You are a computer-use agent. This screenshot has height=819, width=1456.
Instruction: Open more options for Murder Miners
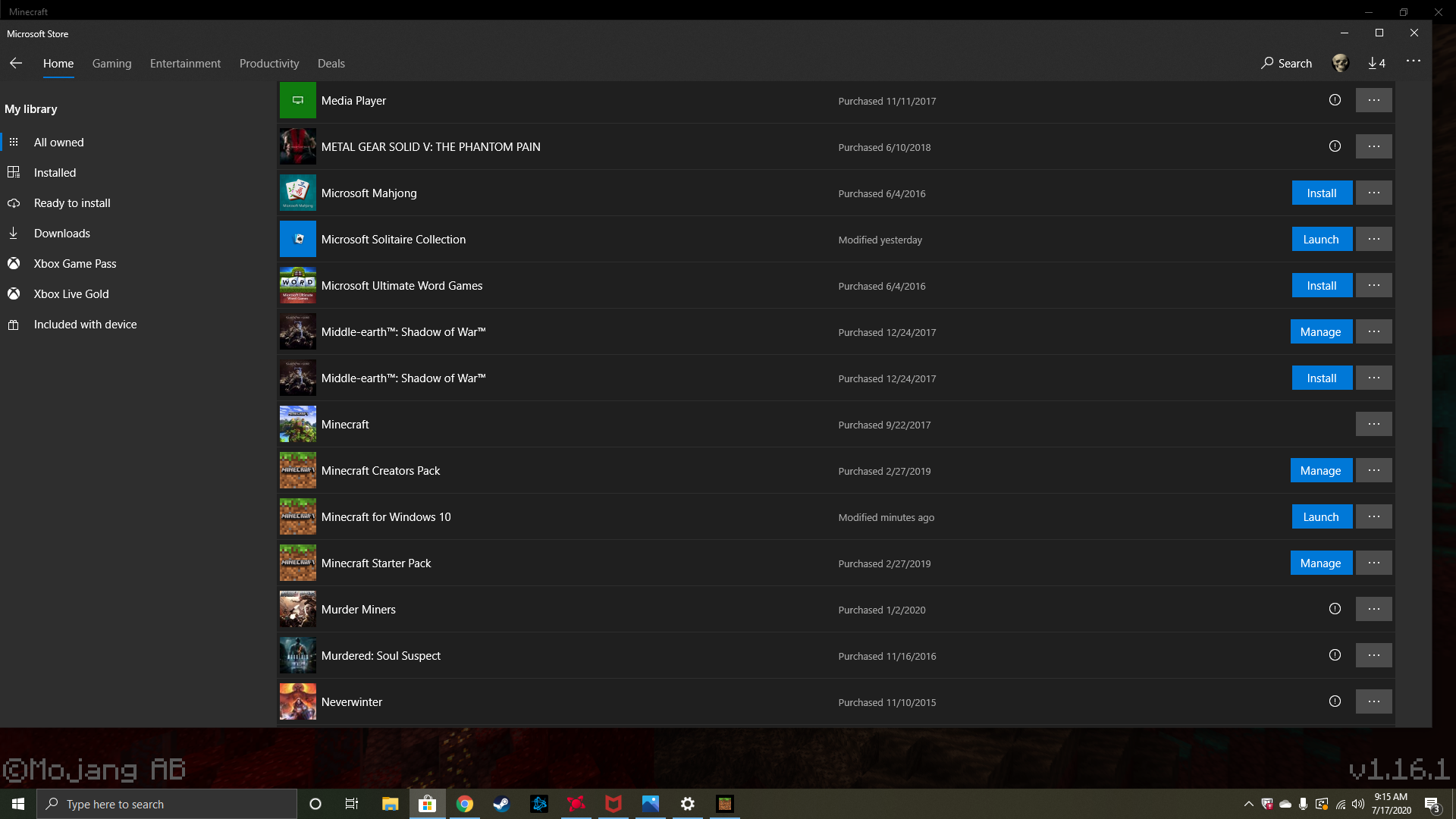click(1373, 609)
